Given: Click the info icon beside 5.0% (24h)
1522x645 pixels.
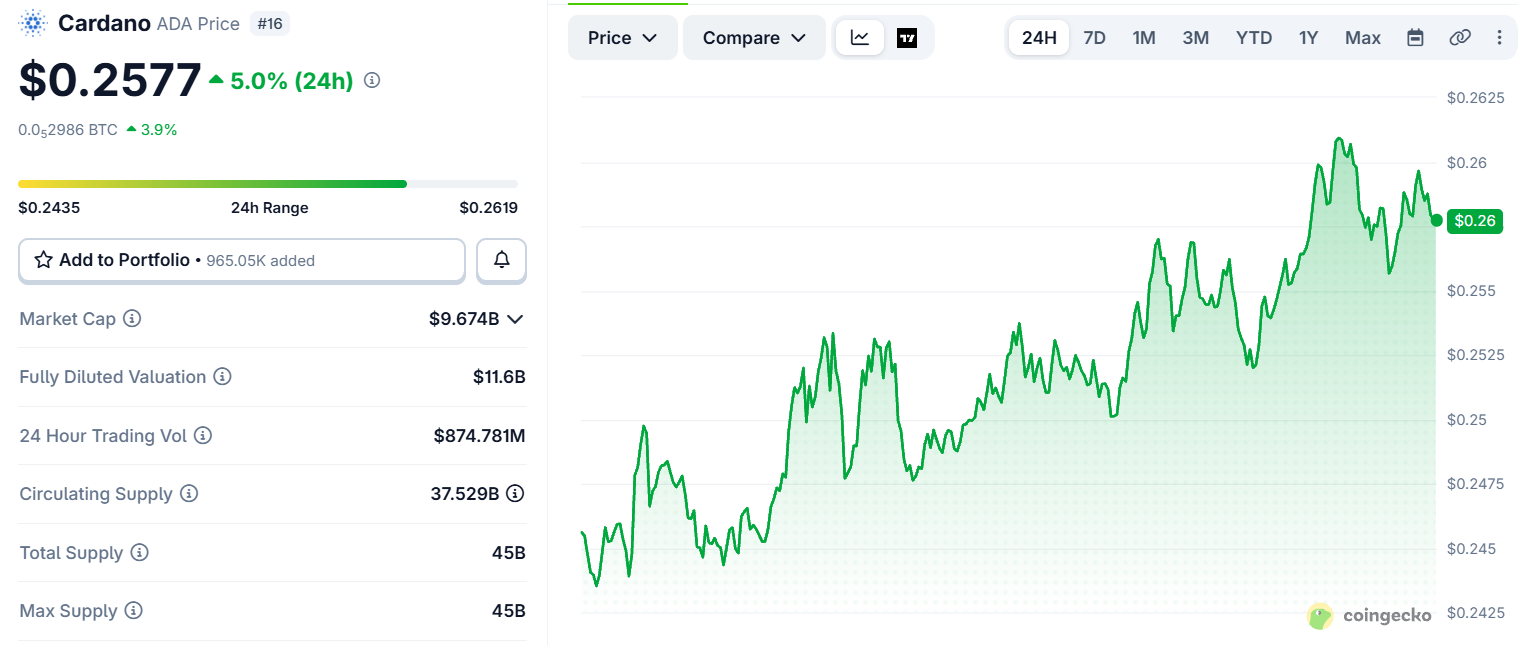Looking at the screenshot, I should [x=372, y=80].
